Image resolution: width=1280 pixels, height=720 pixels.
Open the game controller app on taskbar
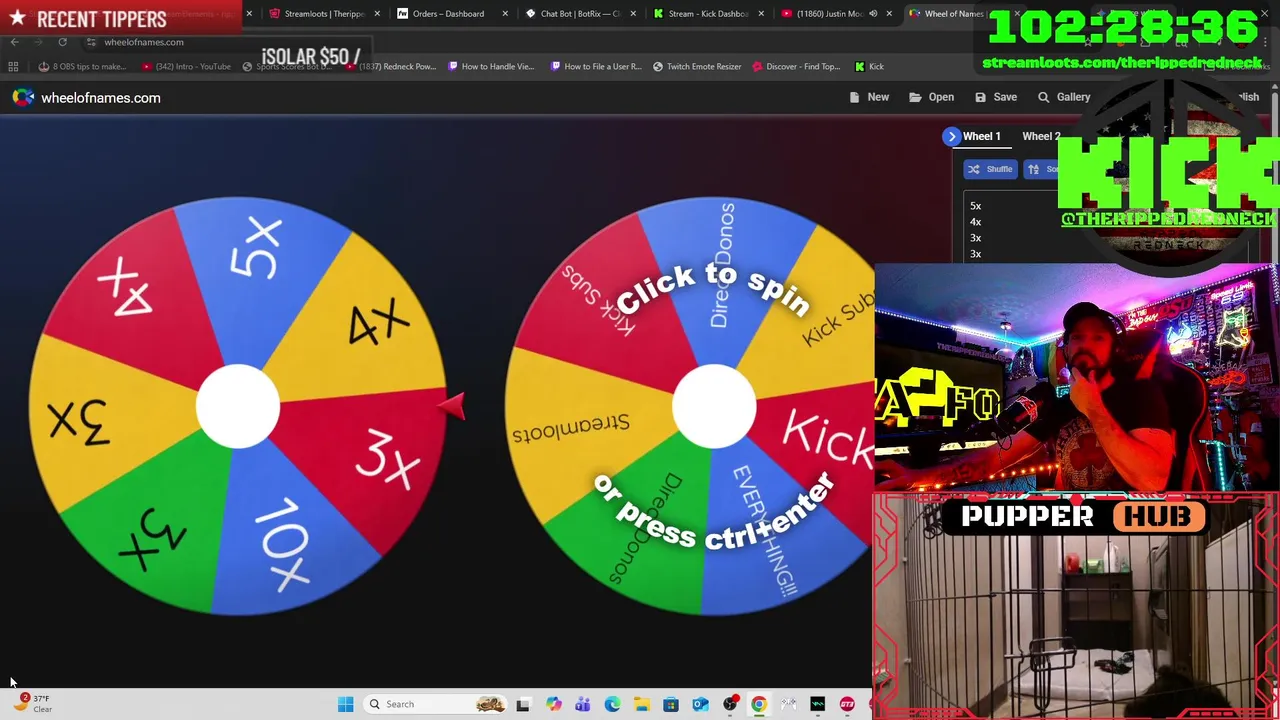tap(789, 704)
